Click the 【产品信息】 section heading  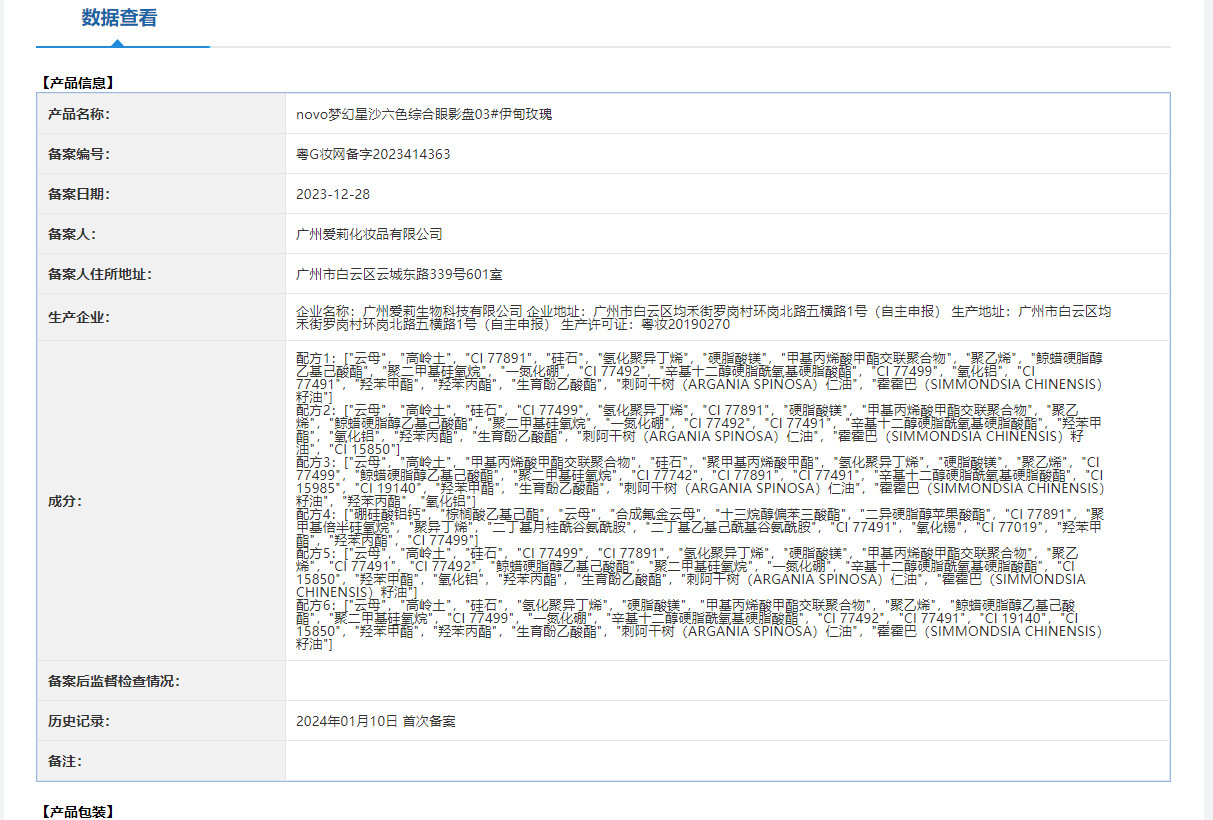click(x=79, y=83)
